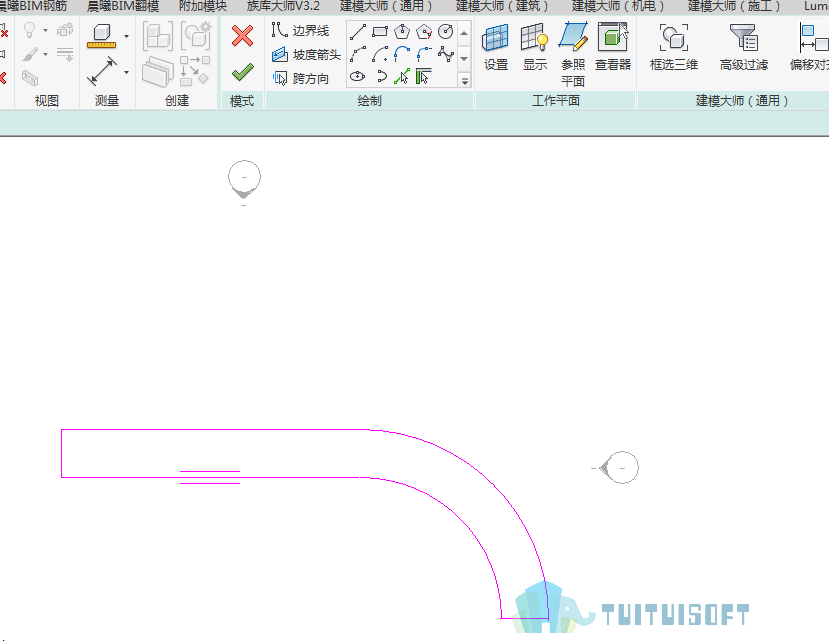Click the 跨方向 span direction button

tap(300, 78)
